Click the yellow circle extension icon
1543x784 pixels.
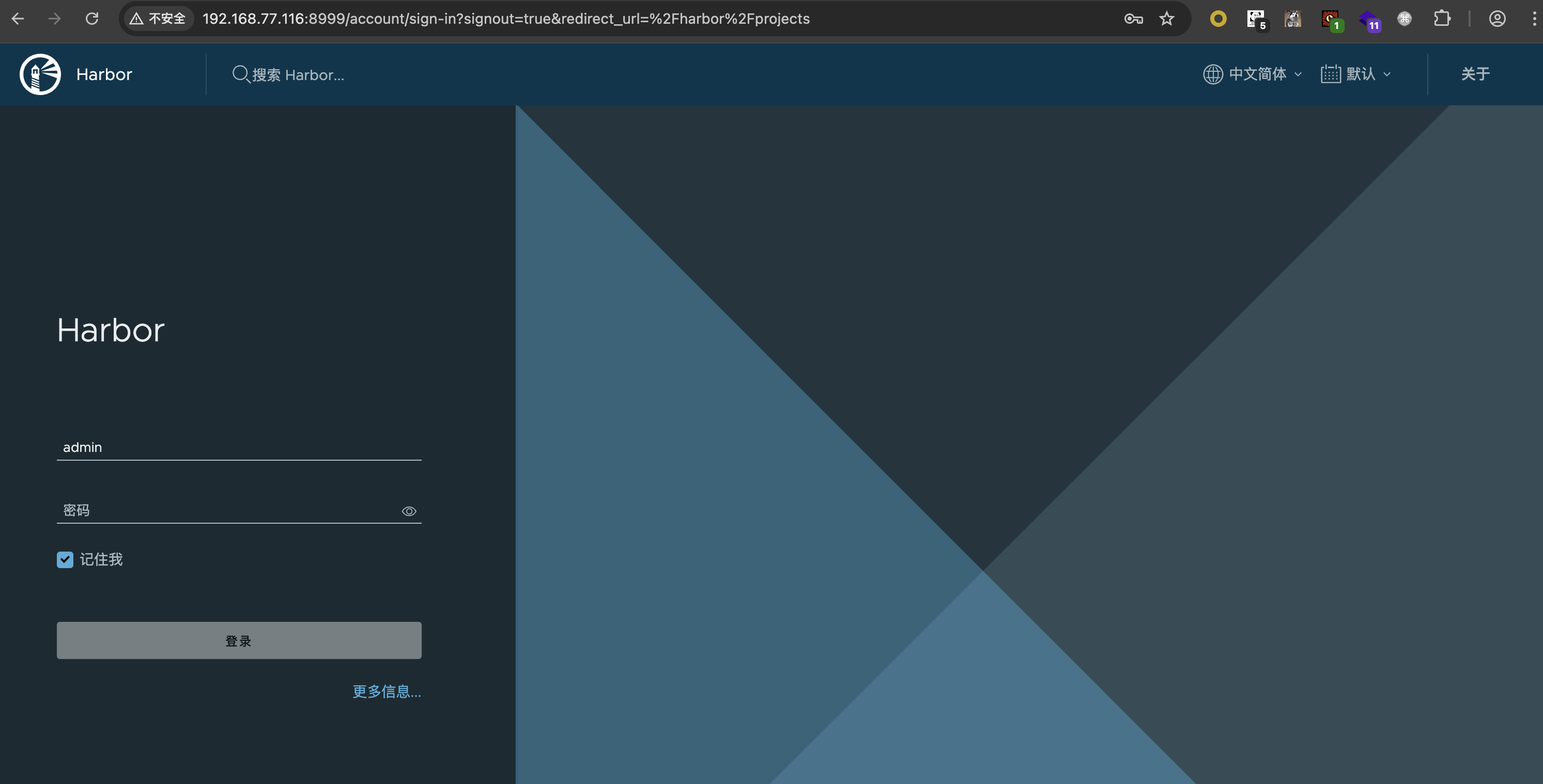[x=1218, y=19]
